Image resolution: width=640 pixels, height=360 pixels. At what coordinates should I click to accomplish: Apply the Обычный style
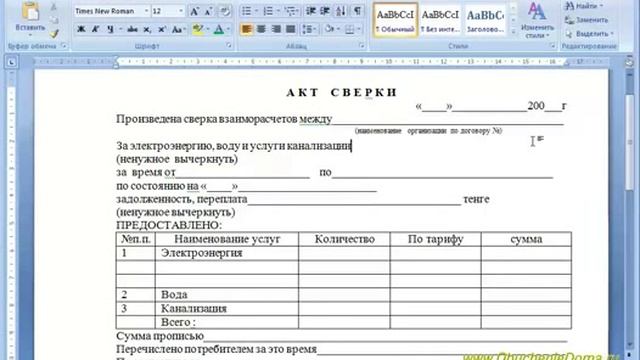coord(395,20)
